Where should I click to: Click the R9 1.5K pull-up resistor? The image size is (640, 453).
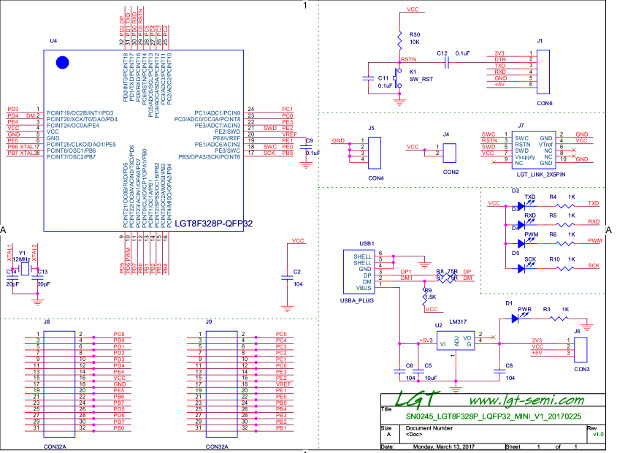coord(424,298)
